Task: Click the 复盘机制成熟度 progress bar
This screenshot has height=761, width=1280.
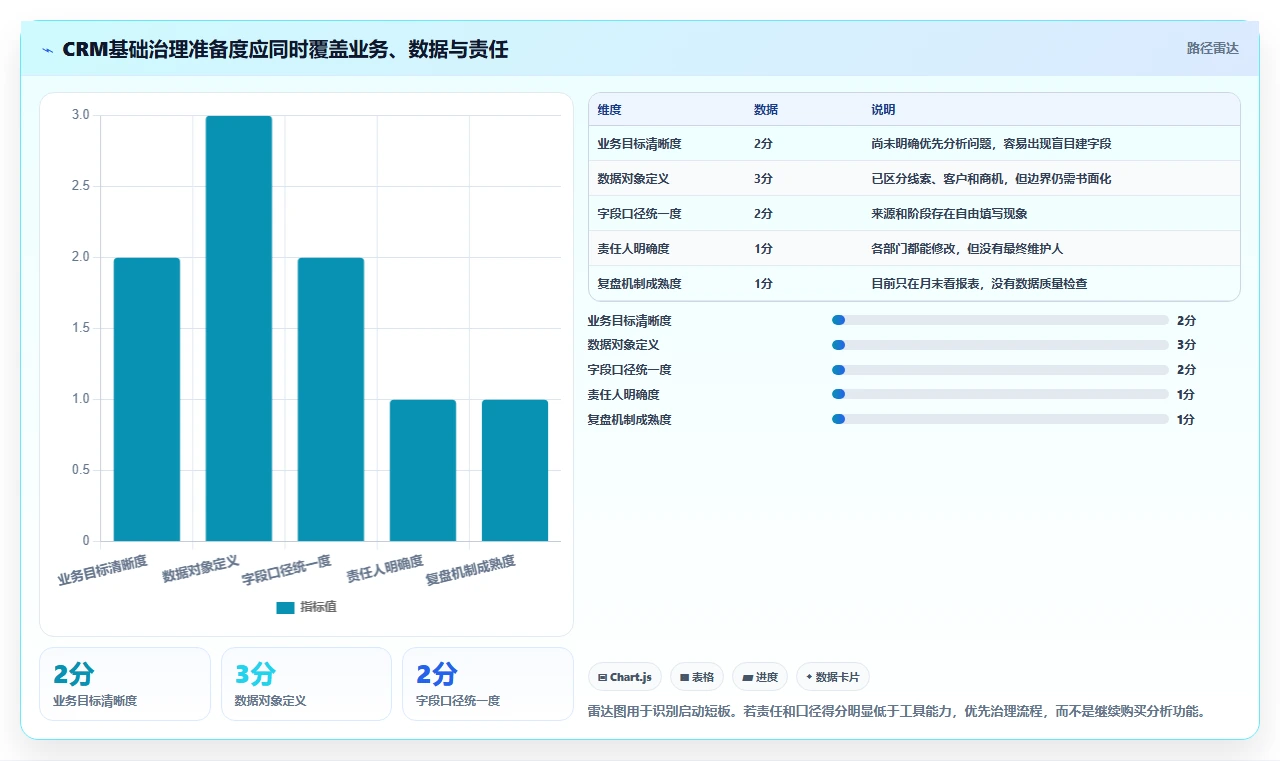Action: 1000,419
